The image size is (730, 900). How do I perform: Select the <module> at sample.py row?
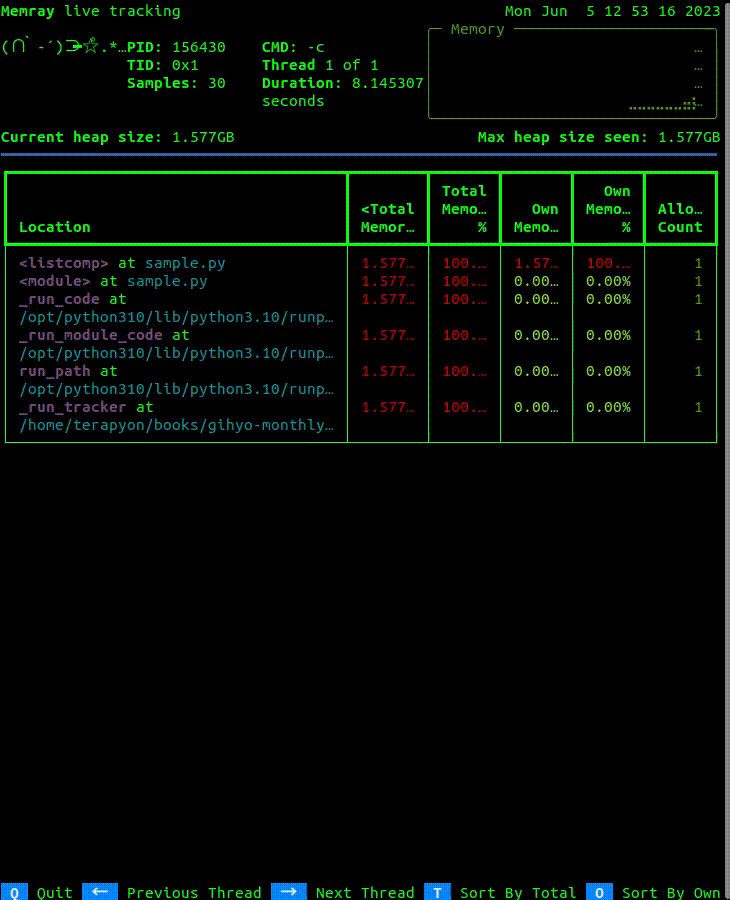point(113,281)
